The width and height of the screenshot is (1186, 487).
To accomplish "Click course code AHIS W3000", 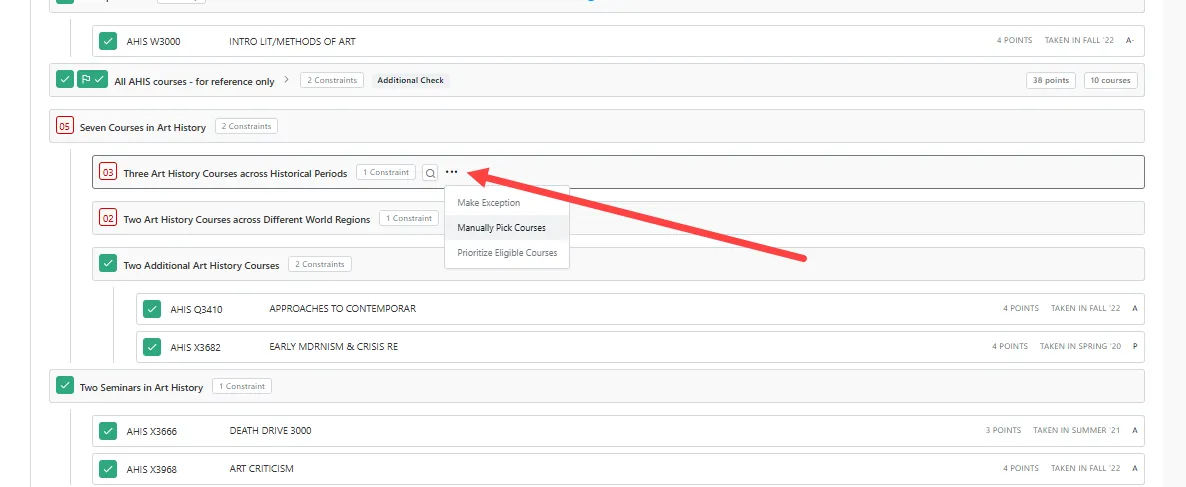I will pyautogui.click(x=154, y=42).
